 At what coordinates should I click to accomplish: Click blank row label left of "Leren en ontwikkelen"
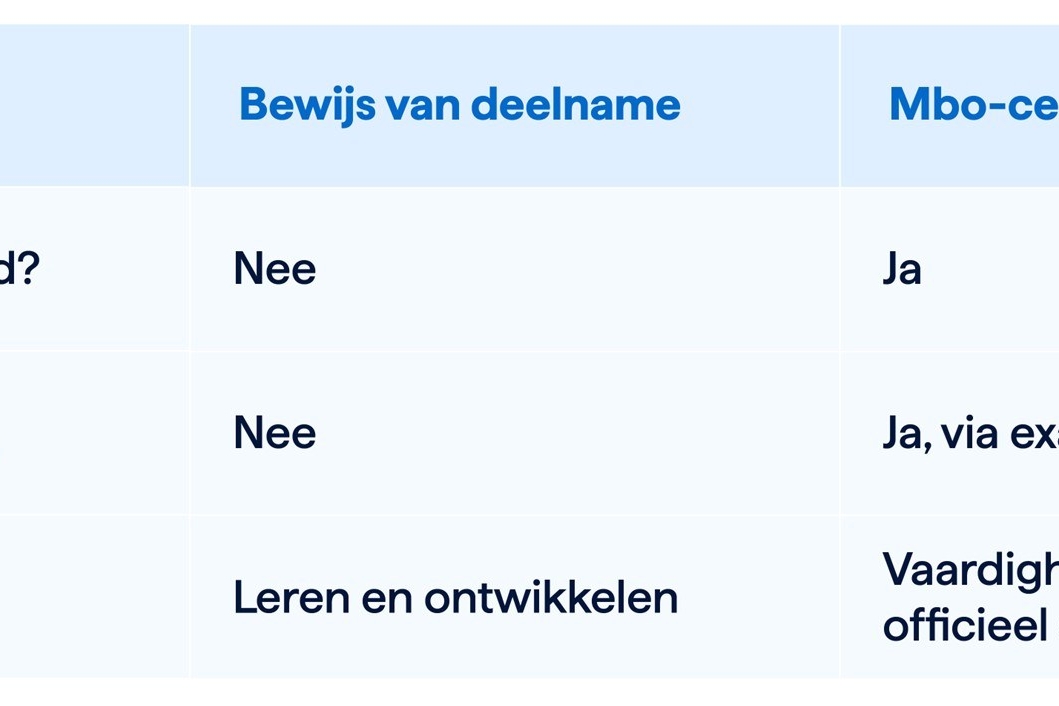point(94,597)
